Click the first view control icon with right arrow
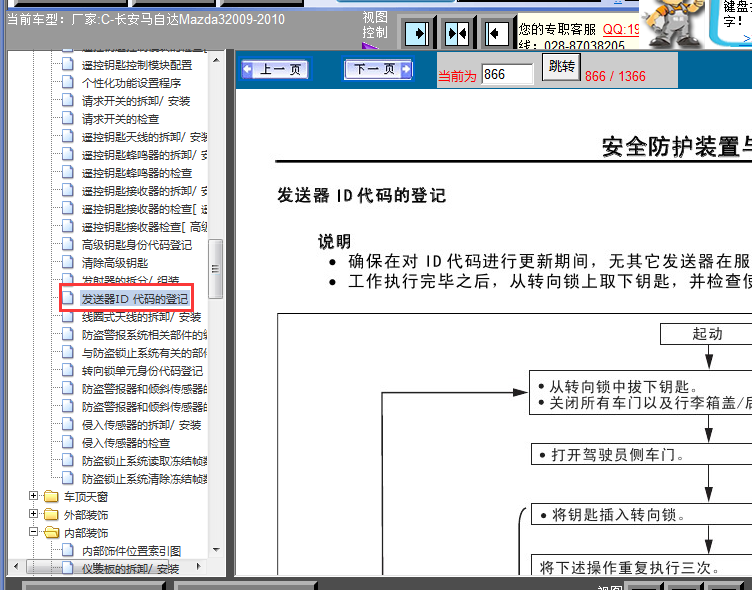Image resolution: width=752 pixels, height=590 pixels. (x=418, y=33)
